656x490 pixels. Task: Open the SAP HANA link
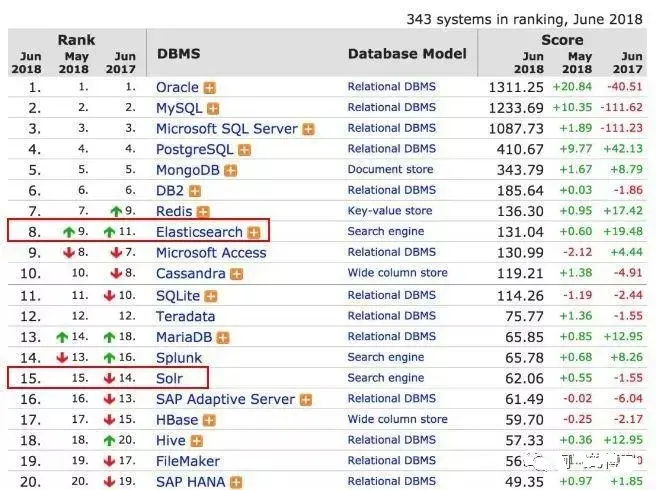191,482
